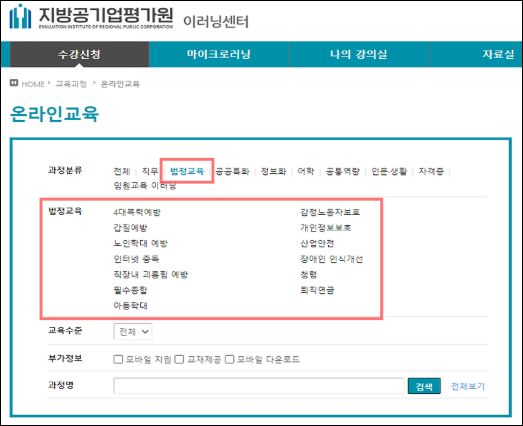The height and width of the screenshot is (426, 523).
Task: Click the 온라인교육 breadcrumb link
Action: pyautogui.click(x=120, y=84)
